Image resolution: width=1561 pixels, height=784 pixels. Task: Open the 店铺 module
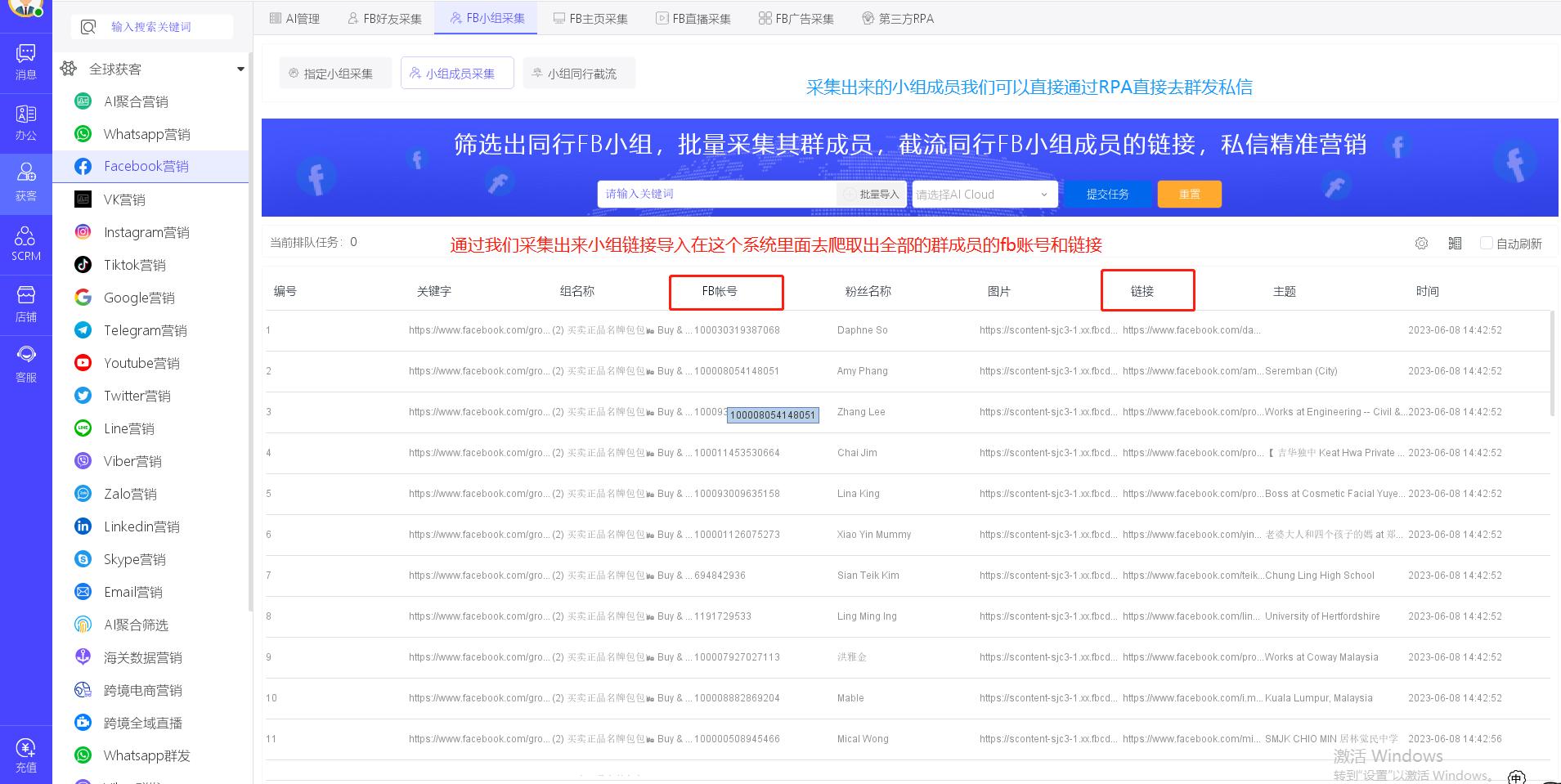tap(25, 302)
